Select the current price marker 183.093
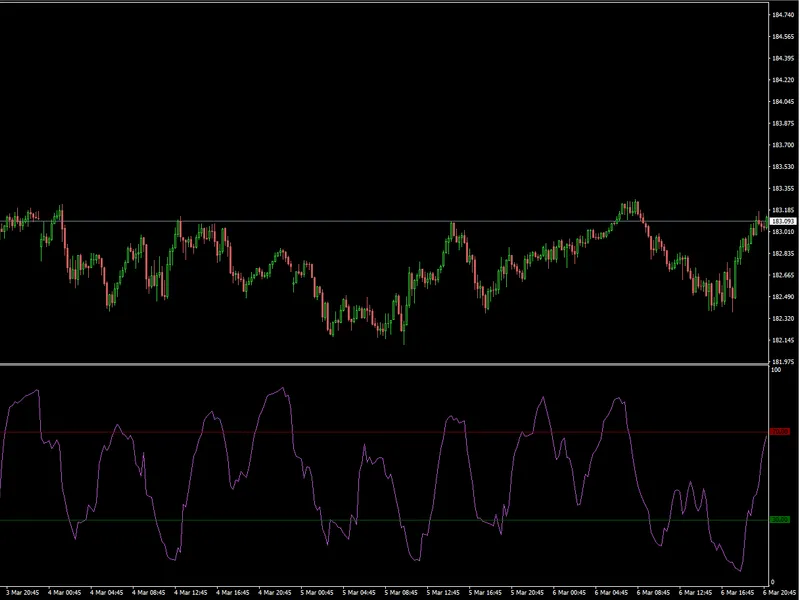This screenshot has height=600, width=800. (783, 221)
